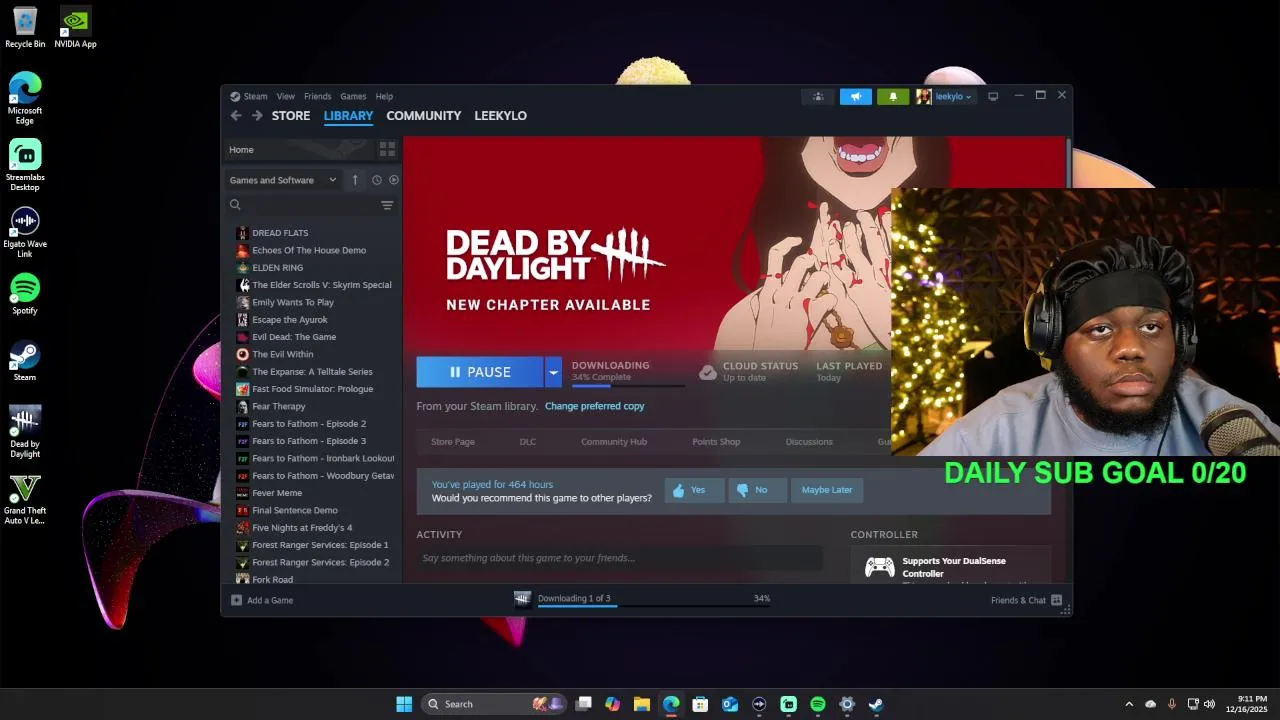The height and width of the screenshot is (720, 1280).
Task: Click the forward navigation arrow in Steam
Action: pos(257,116)
